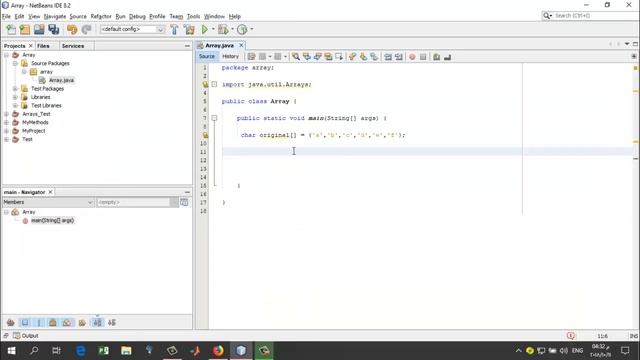Toggle Sort by Source in Navigator
The image size is (640, 360).
pos(112,323)
